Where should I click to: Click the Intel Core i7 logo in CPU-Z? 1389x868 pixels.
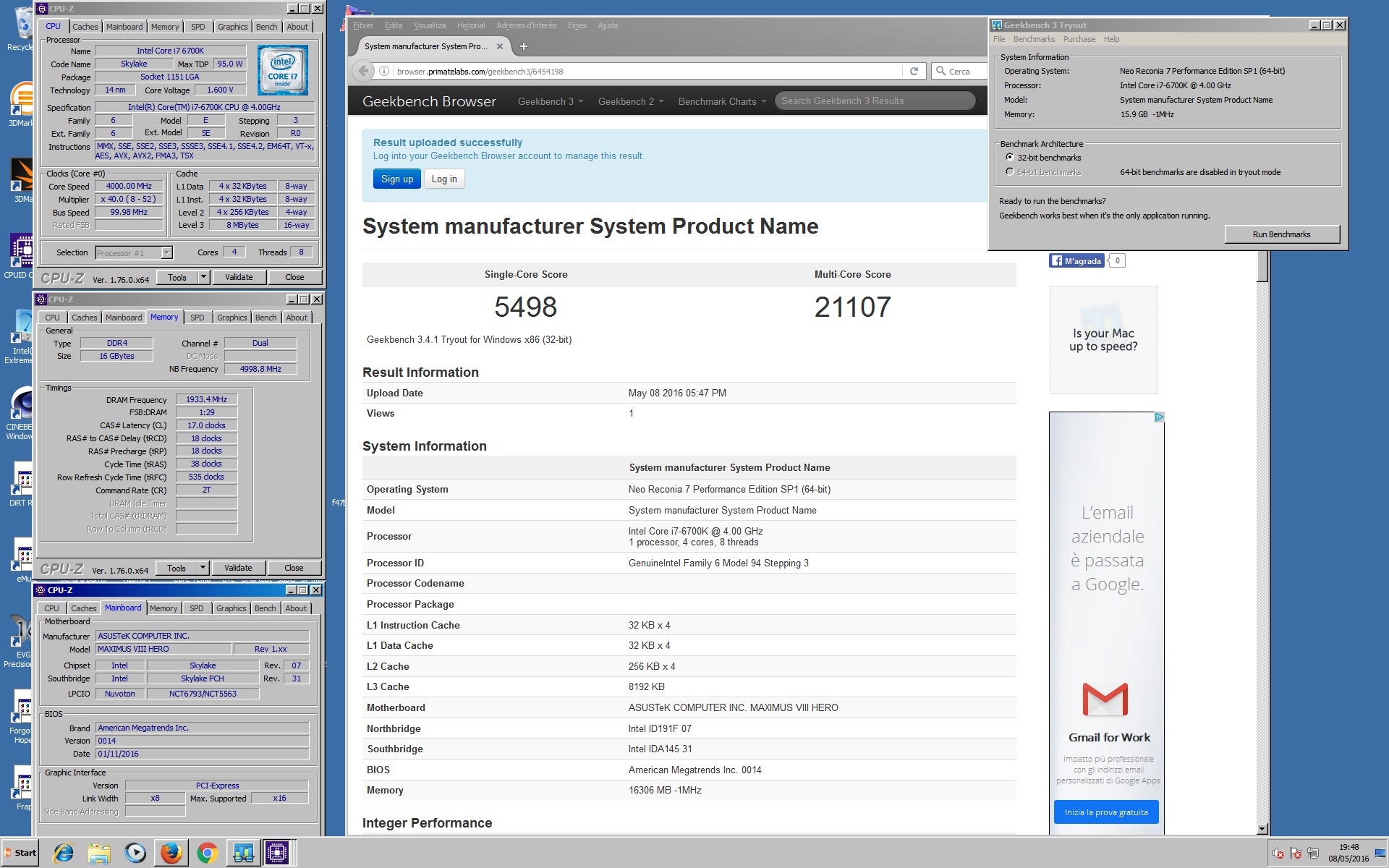(x=283, y=70)
